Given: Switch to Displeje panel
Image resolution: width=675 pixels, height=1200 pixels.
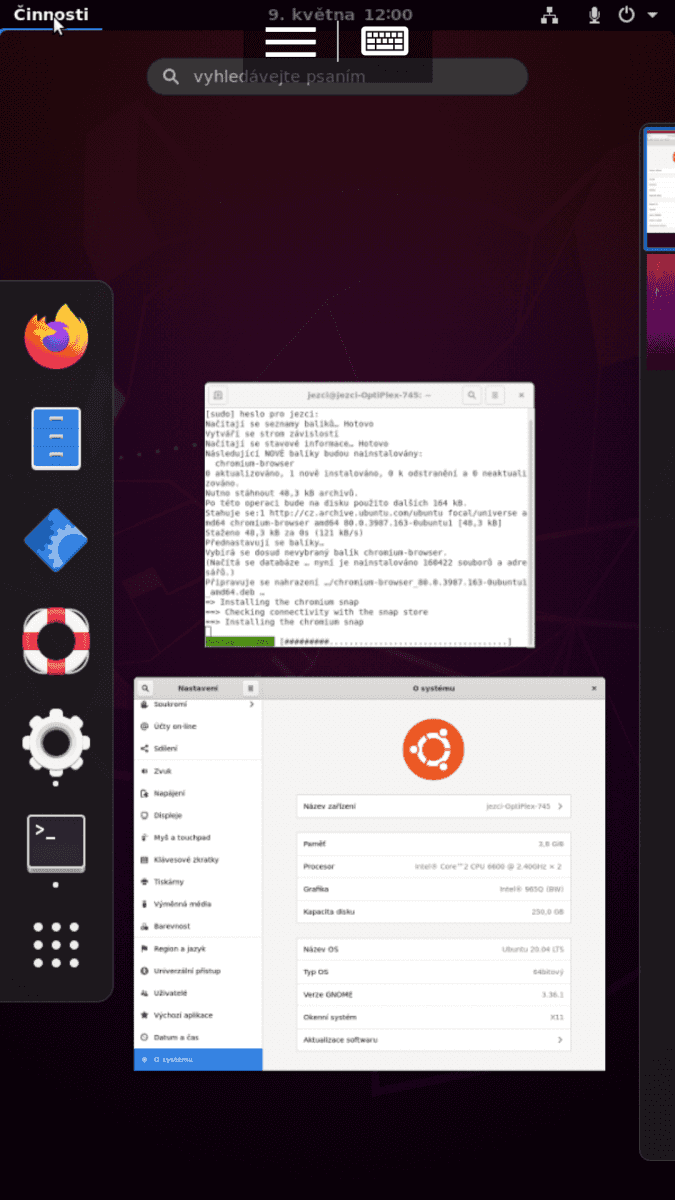Looking at the screenshot, I should 198,815.
